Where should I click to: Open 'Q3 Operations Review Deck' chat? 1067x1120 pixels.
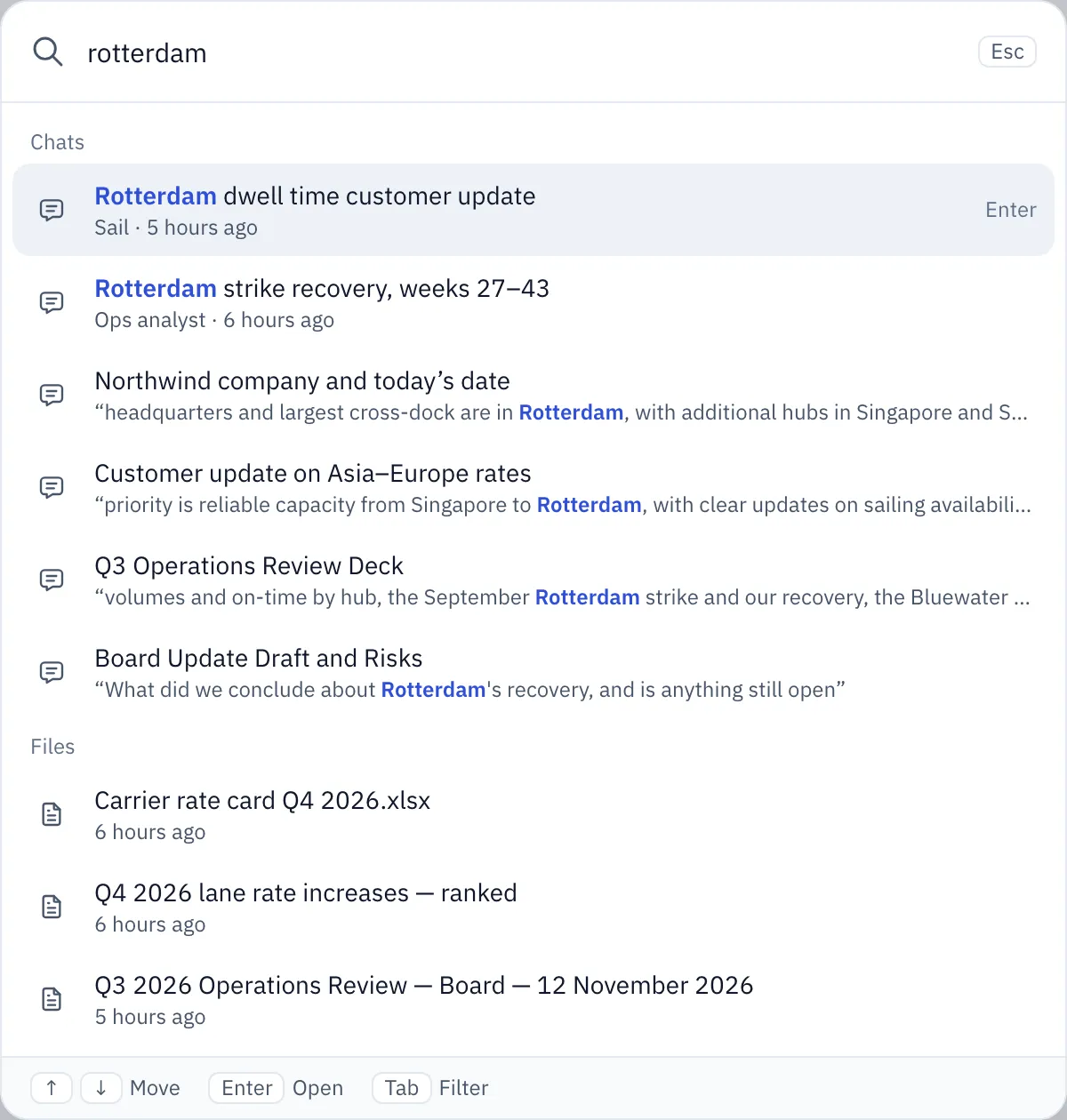coord(533,580)
